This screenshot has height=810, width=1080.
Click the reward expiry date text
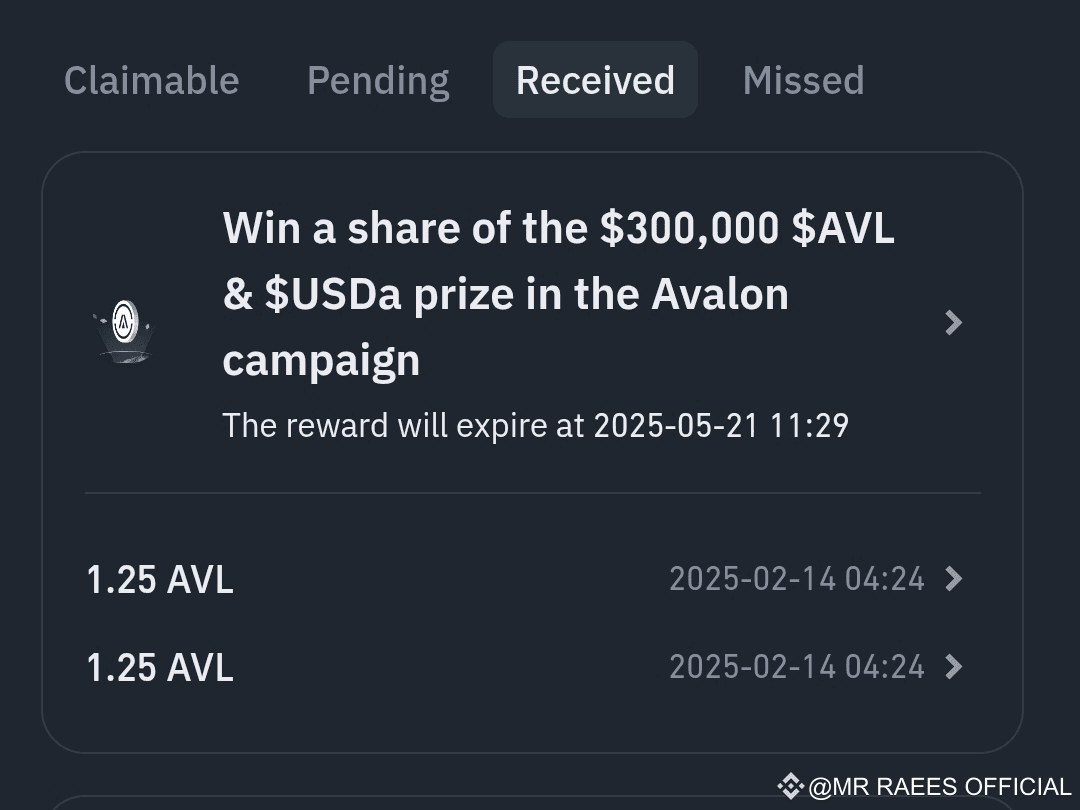[535, 425]
